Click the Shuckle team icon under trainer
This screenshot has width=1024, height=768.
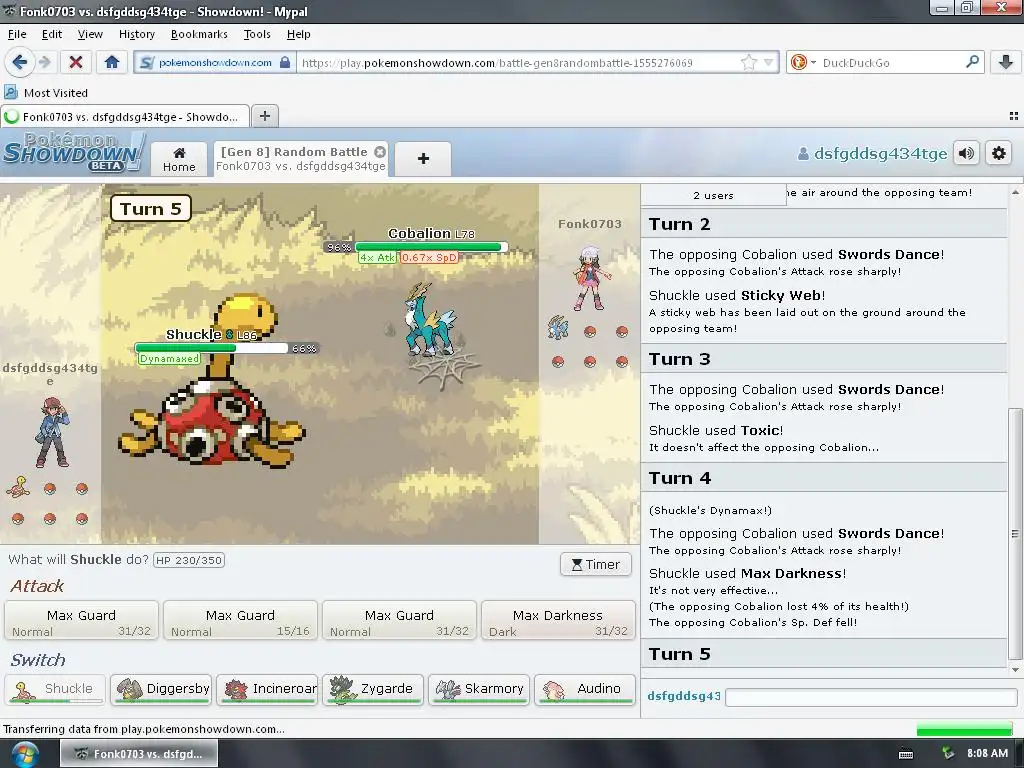click(x=18, y=487)
